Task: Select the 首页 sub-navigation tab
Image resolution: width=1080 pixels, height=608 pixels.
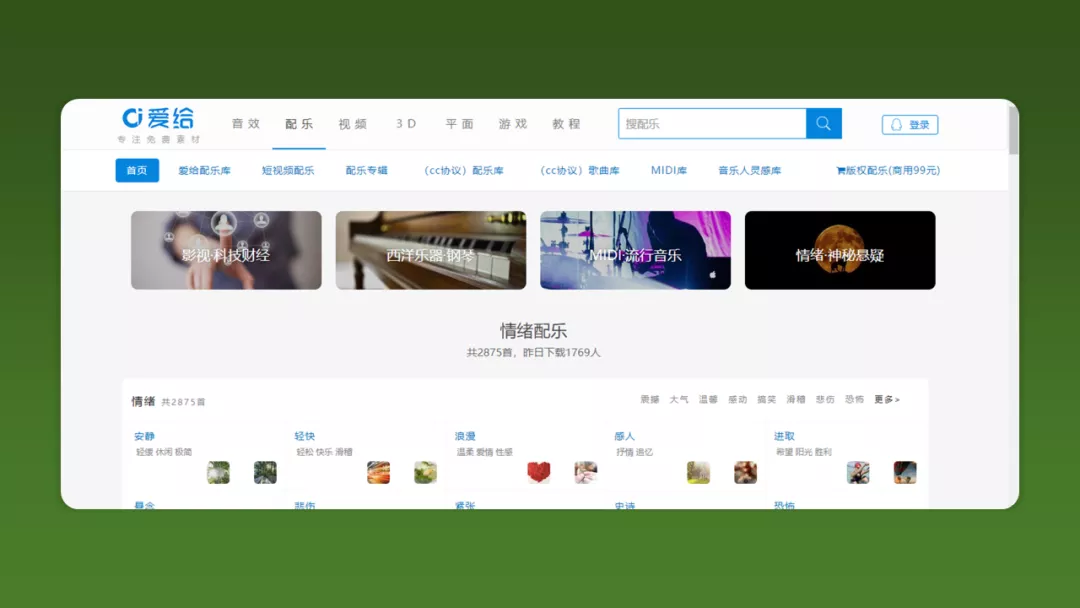Action: pos(137,170)
